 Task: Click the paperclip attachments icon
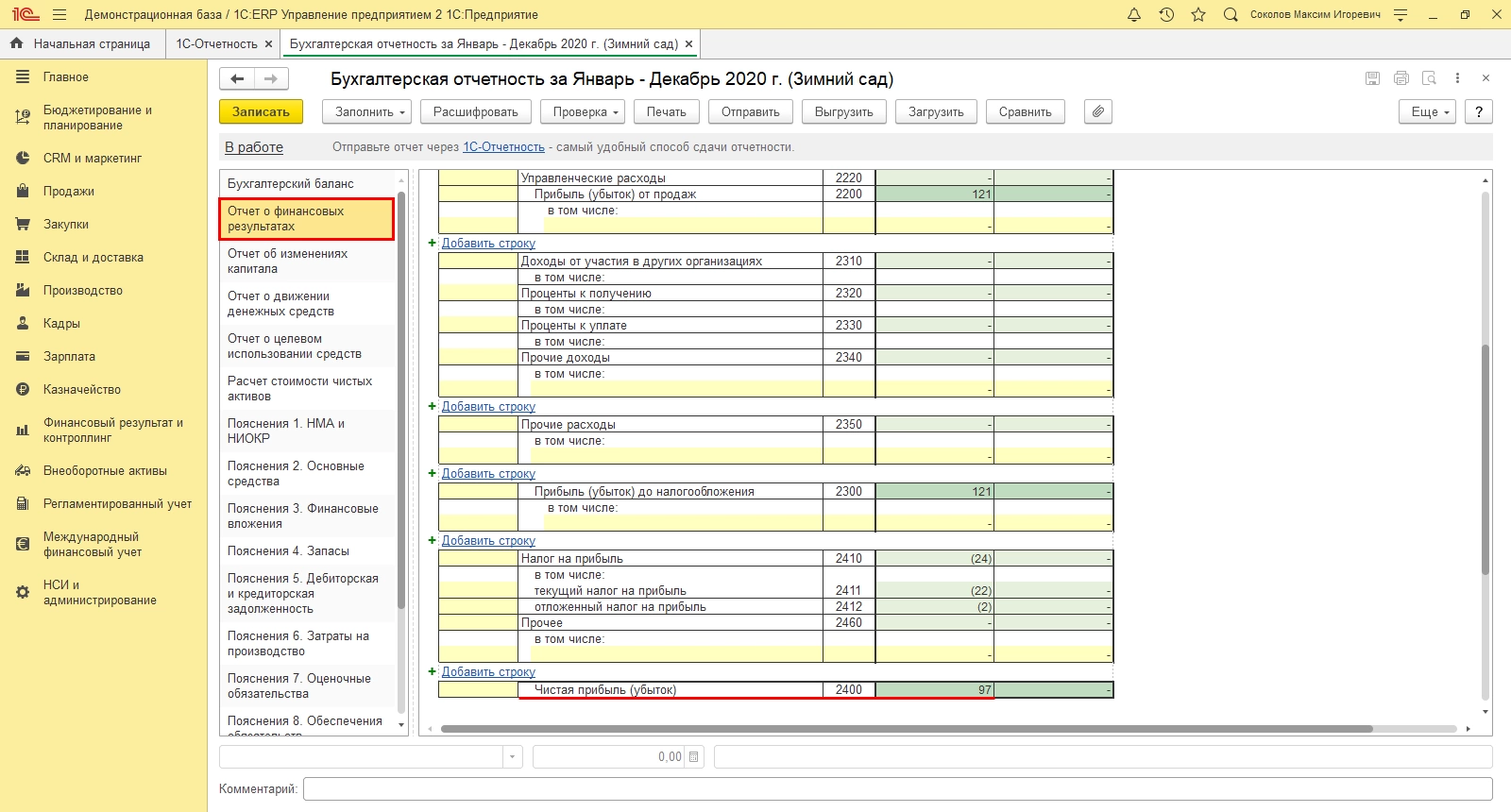[1097, 111]
